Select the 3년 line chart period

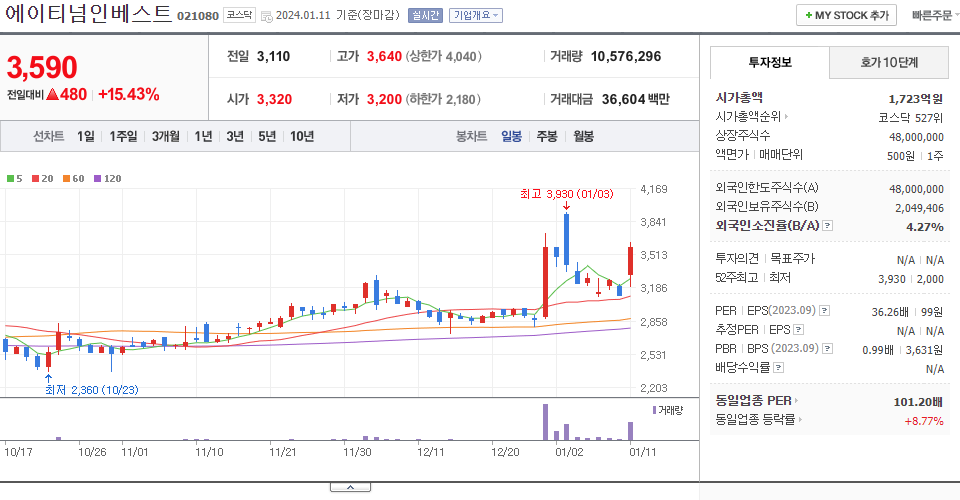tap(235, 136)
